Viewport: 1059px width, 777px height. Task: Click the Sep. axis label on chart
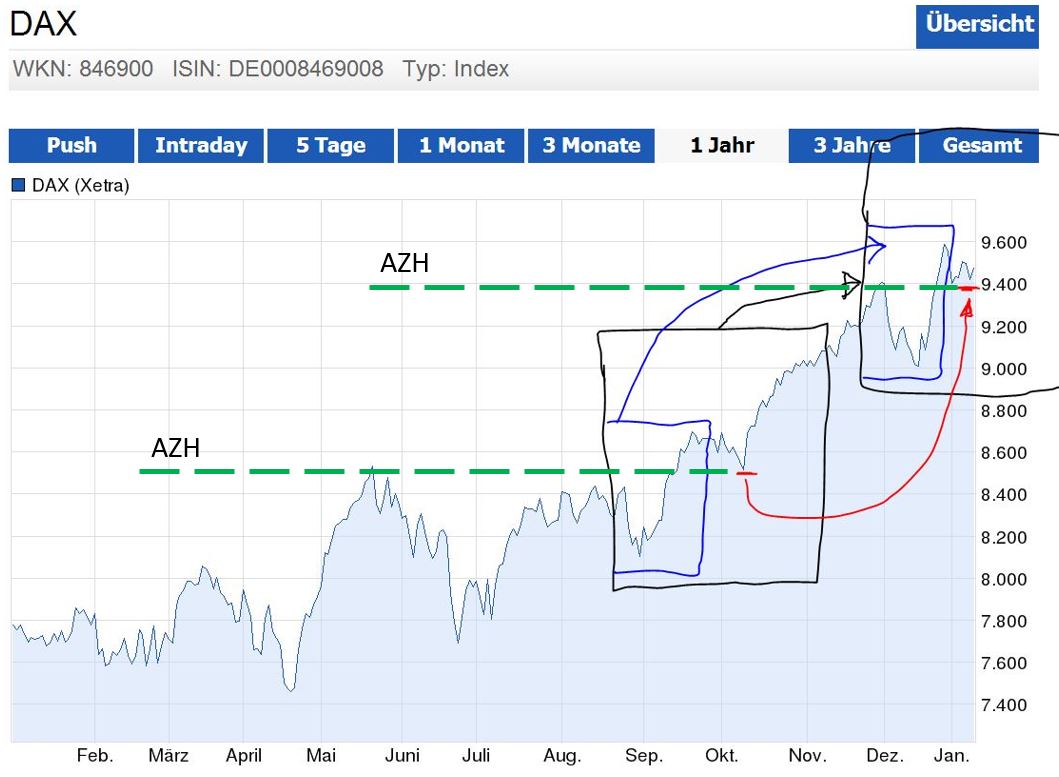(644, 756)
